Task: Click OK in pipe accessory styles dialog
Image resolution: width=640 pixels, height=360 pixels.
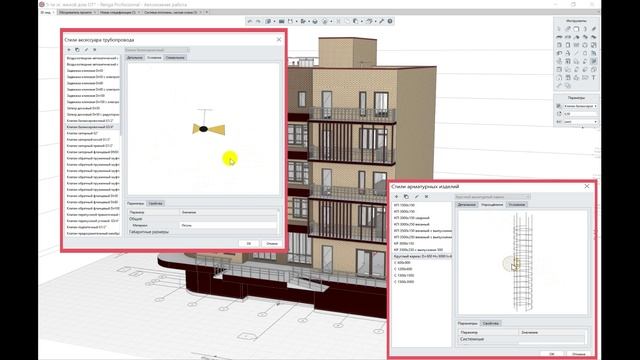Action: (249, 244)
